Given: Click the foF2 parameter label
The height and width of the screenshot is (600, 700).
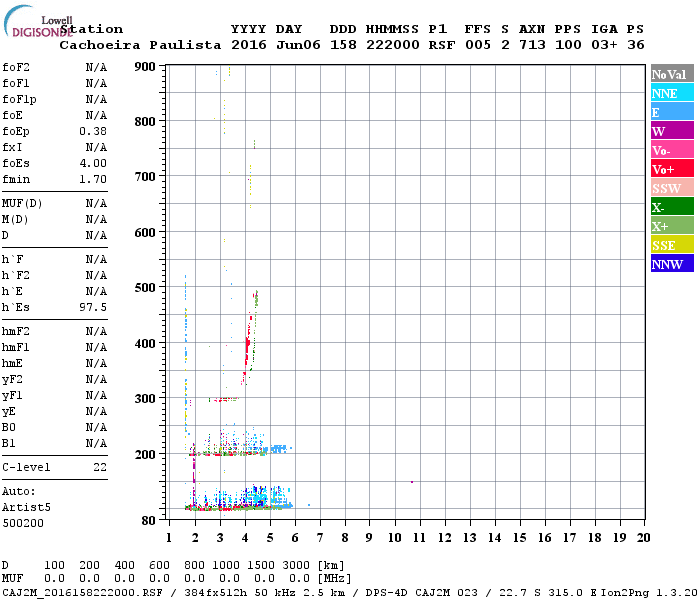Looking at the screenshot, I should (x=16, y=67).
